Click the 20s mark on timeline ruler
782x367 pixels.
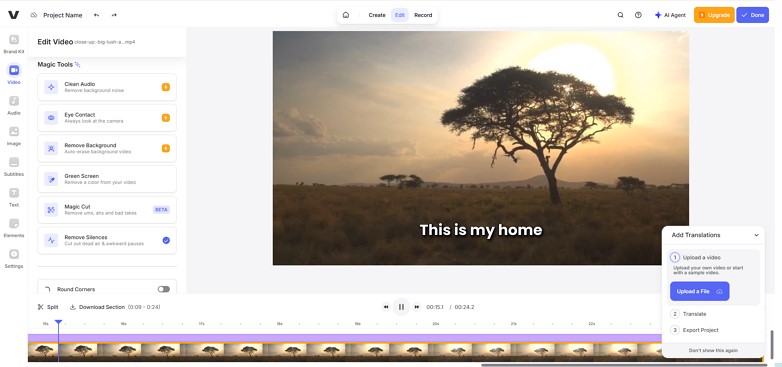[435, 324]
